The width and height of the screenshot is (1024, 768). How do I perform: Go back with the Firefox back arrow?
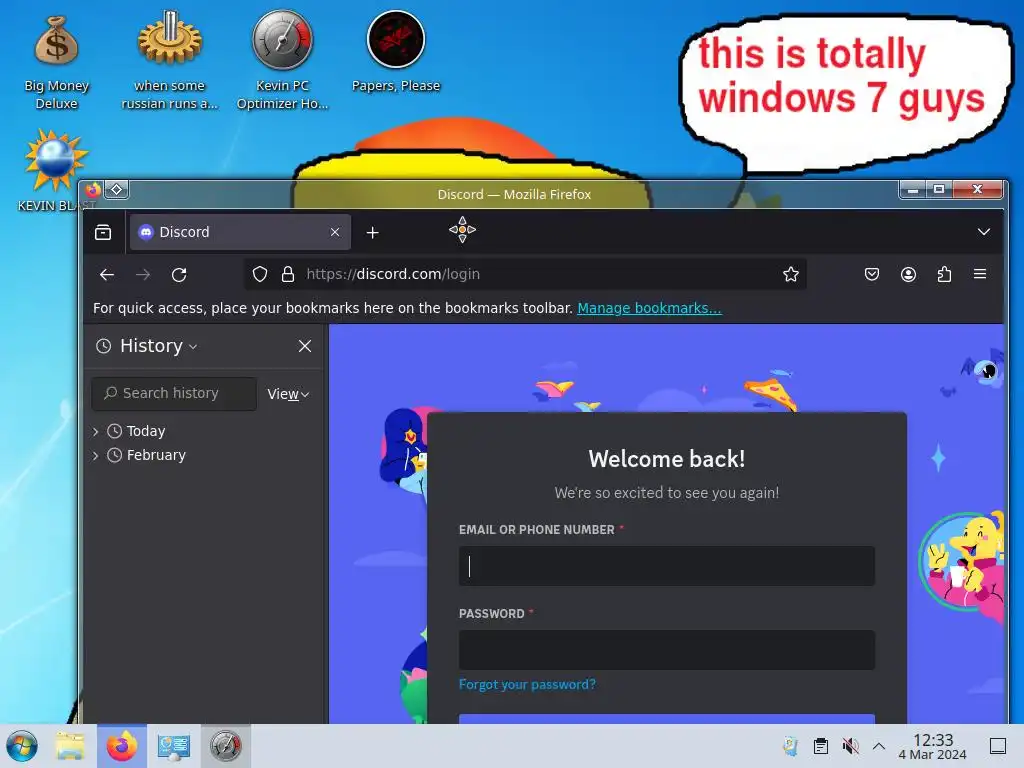pos(107,274)
